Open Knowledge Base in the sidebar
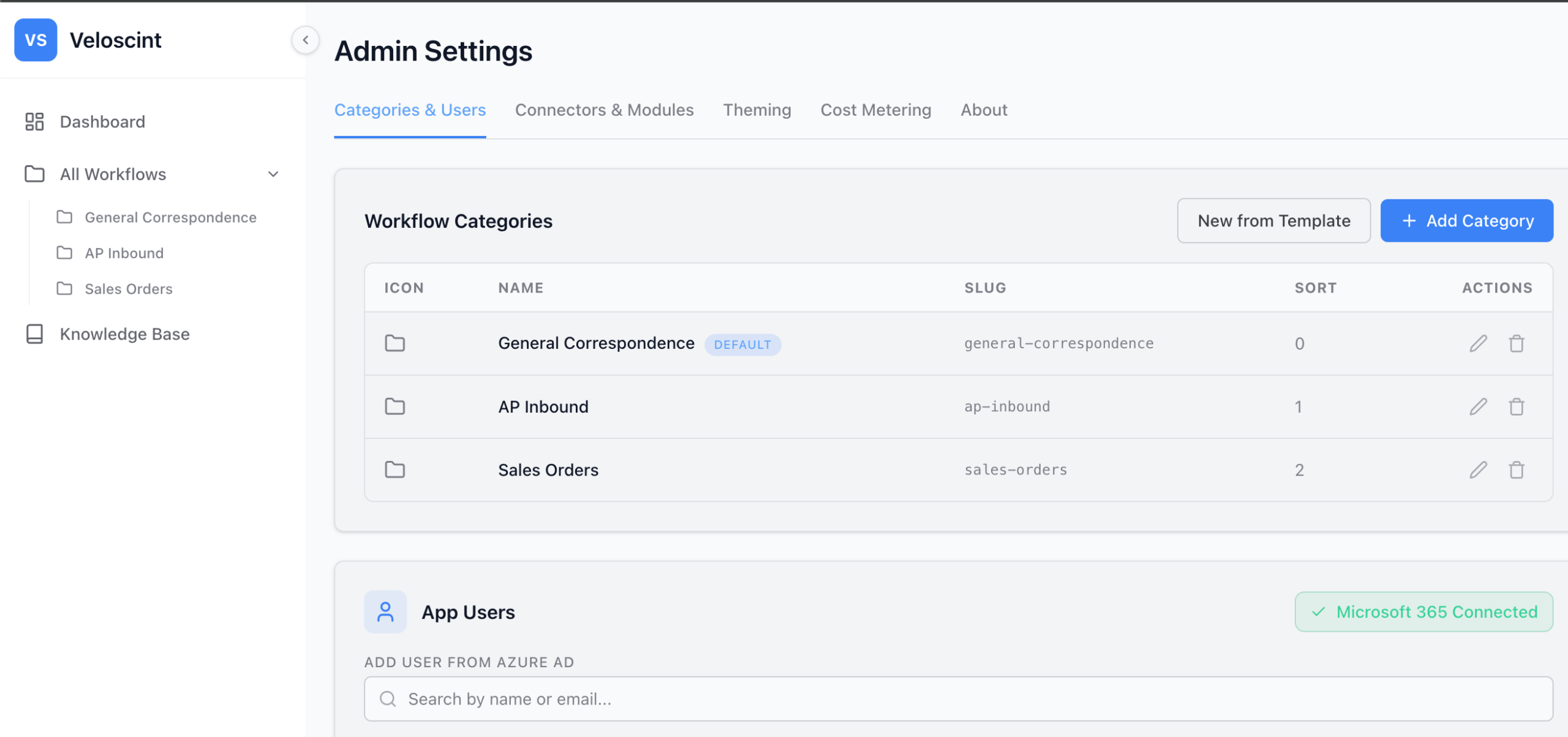Image resolution: width=1568 pixels, height=737 pixels. [x=124, y=334]
